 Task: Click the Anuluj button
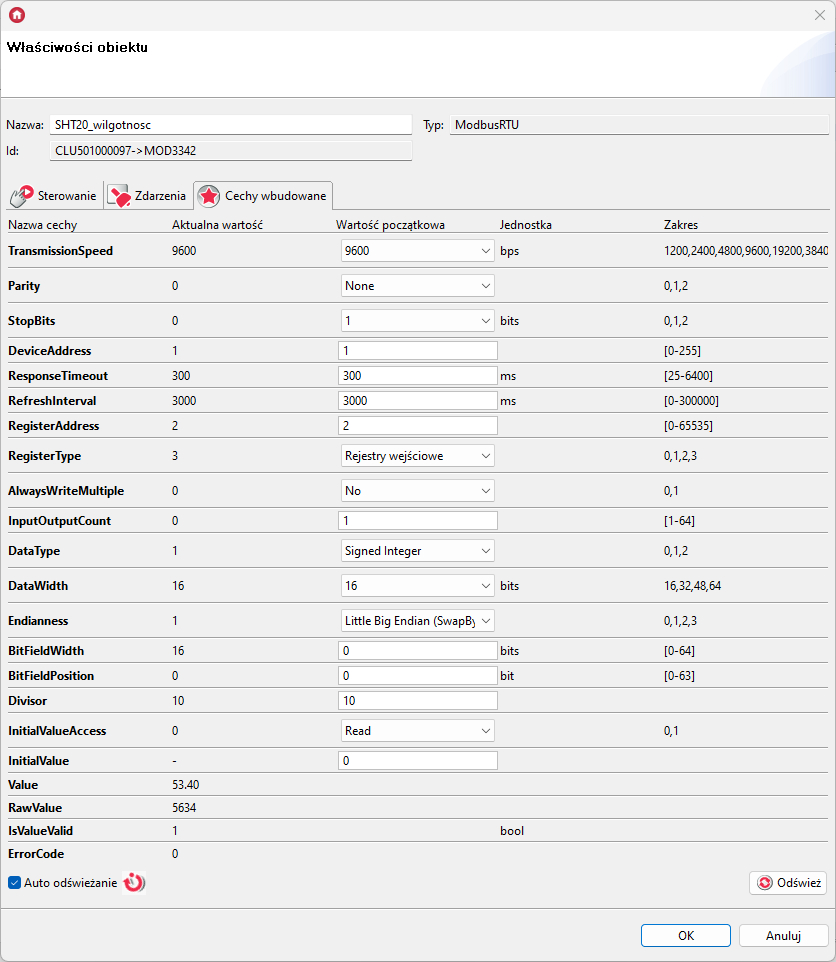click(783, 936)
